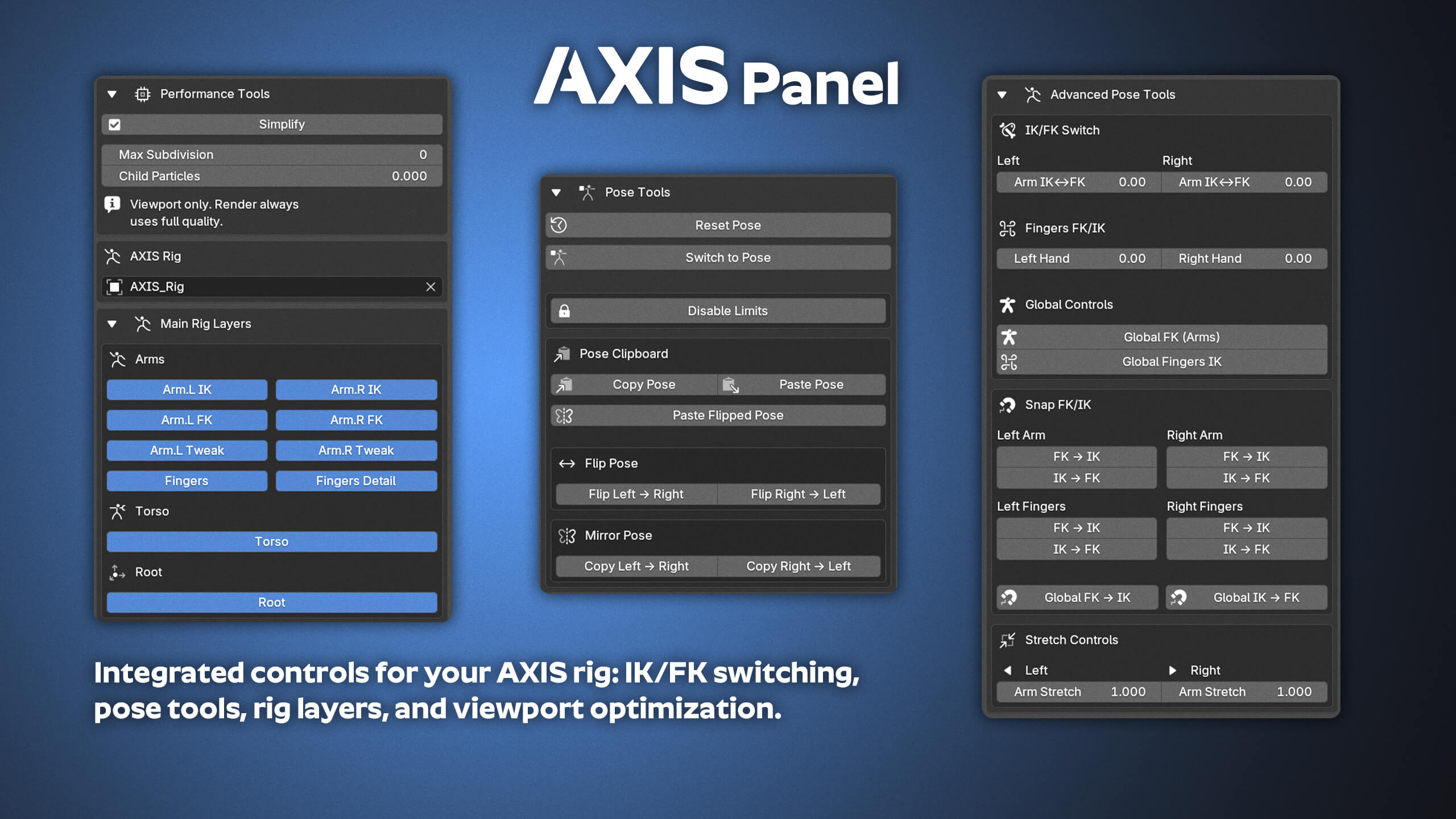Collapse the Pose Tools panel
This screenshot has width=1456, height=819.
(556, 193)
